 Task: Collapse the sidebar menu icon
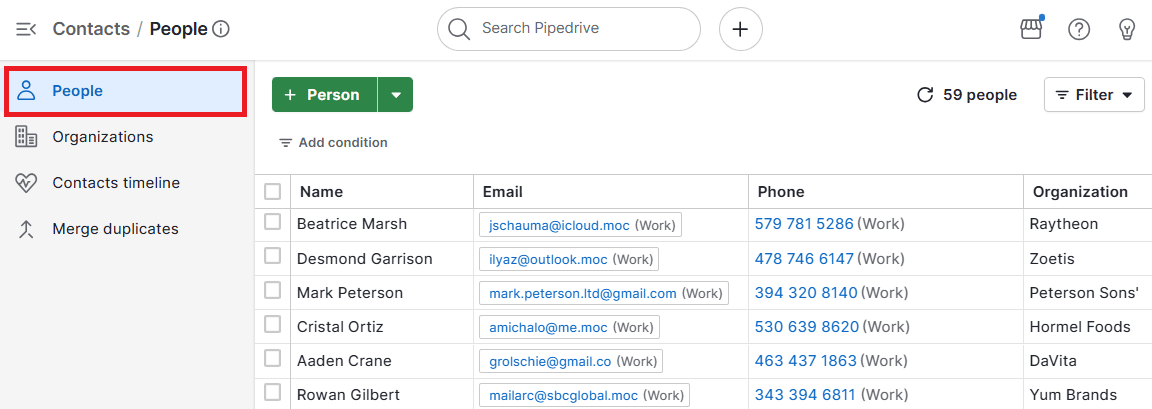point(26,29)
